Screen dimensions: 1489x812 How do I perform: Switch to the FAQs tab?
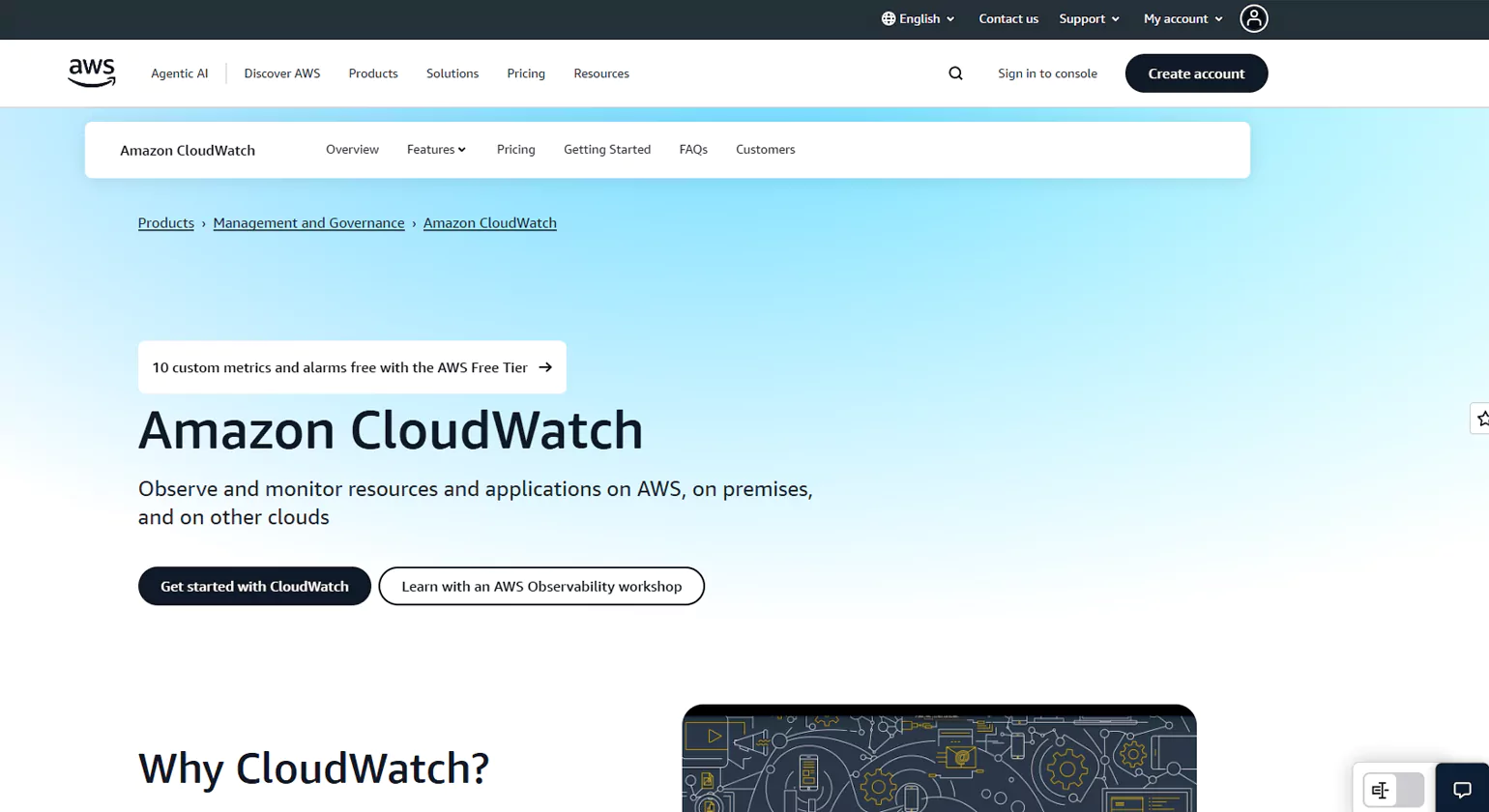point(693,149)
